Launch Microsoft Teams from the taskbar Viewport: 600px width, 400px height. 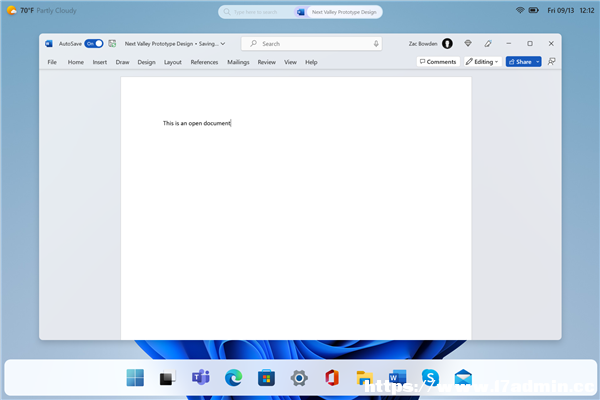(x=201, y=378)
